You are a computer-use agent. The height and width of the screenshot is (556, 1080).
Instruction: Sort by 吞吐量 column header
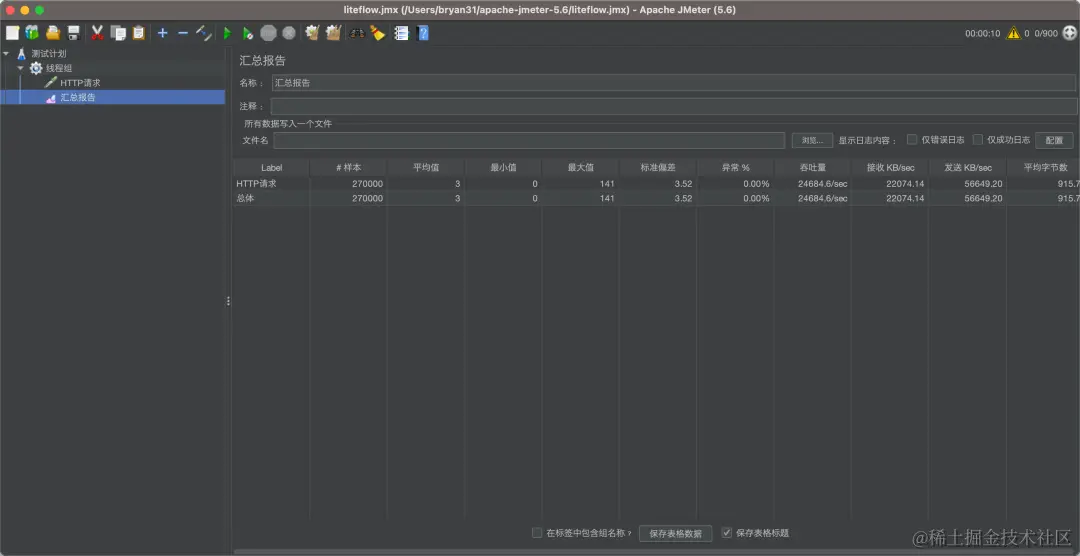tap(813, 167)
